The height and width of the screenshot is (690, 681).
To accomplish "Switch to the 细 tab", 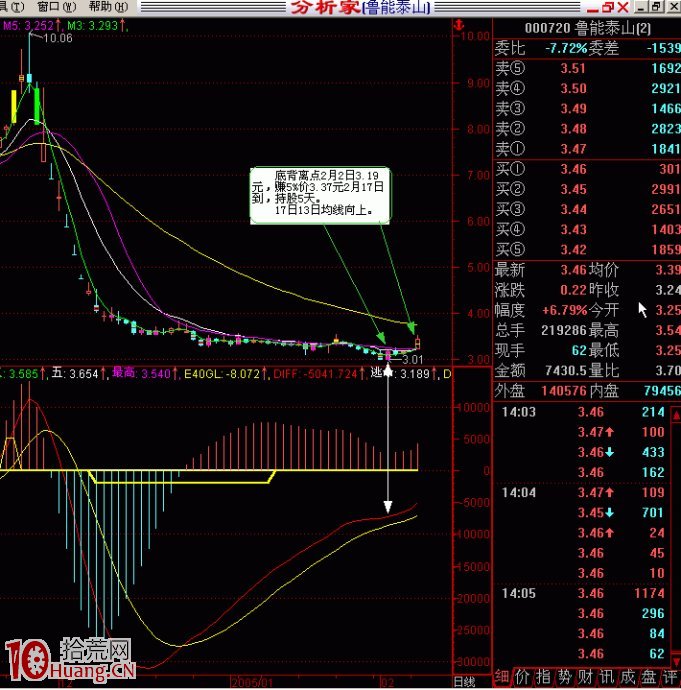I will click(503, 677).
